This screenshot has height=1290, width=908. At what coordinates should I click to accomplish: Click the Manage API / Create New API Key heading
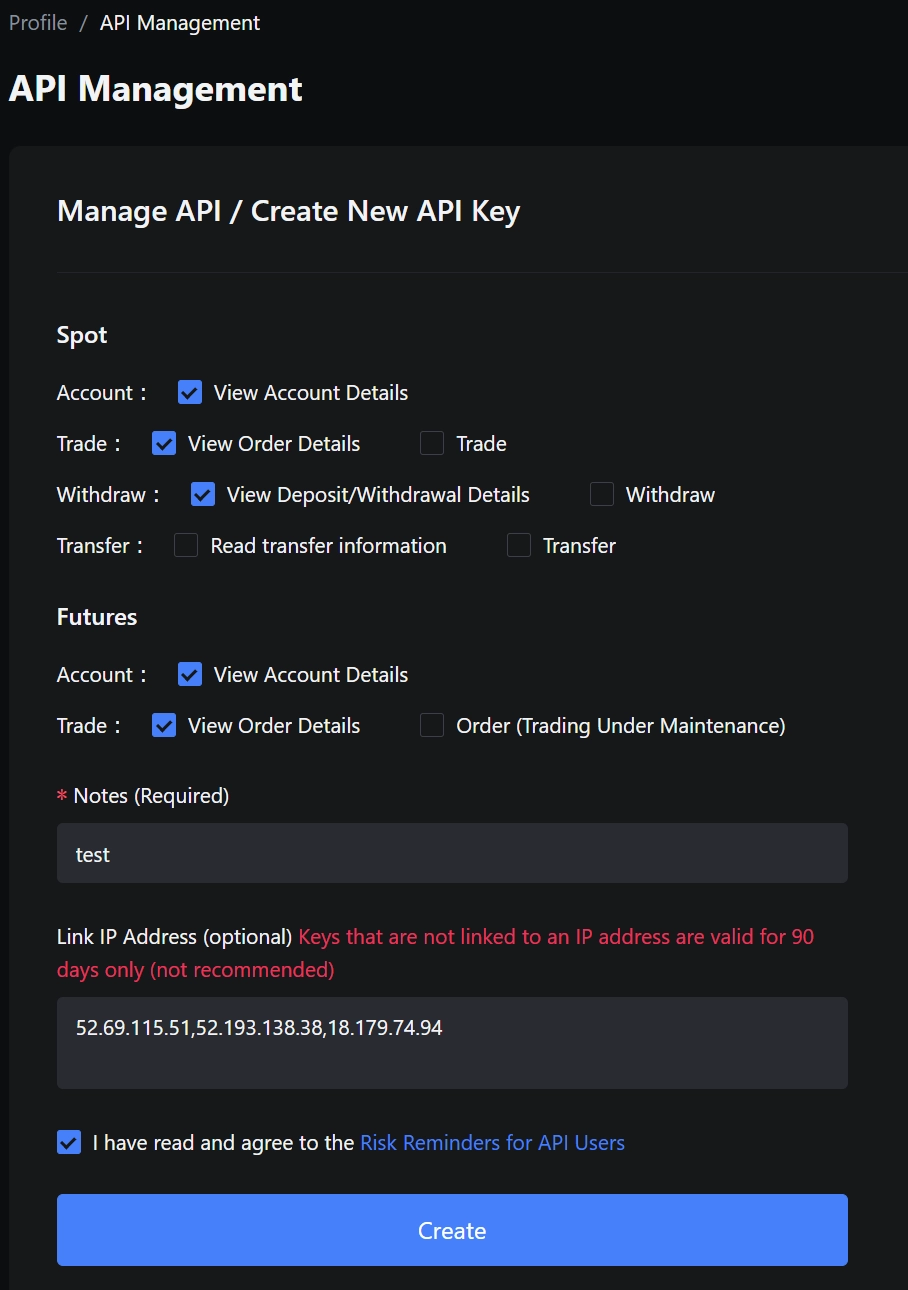point(288,212)
